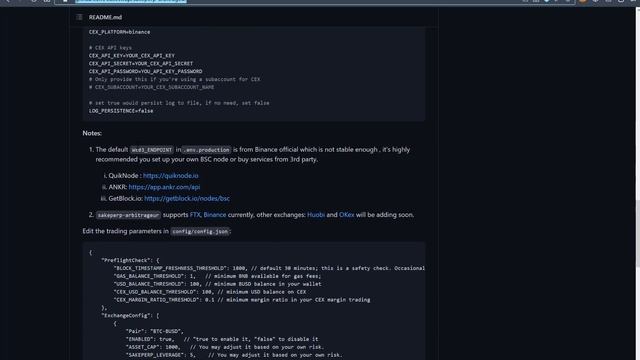Image resolution: width=640 pixels, height=360 pixels.
Task: Click the "SAKEPERP_LEVERAGE": 5 line
Action: click(234, 355)
